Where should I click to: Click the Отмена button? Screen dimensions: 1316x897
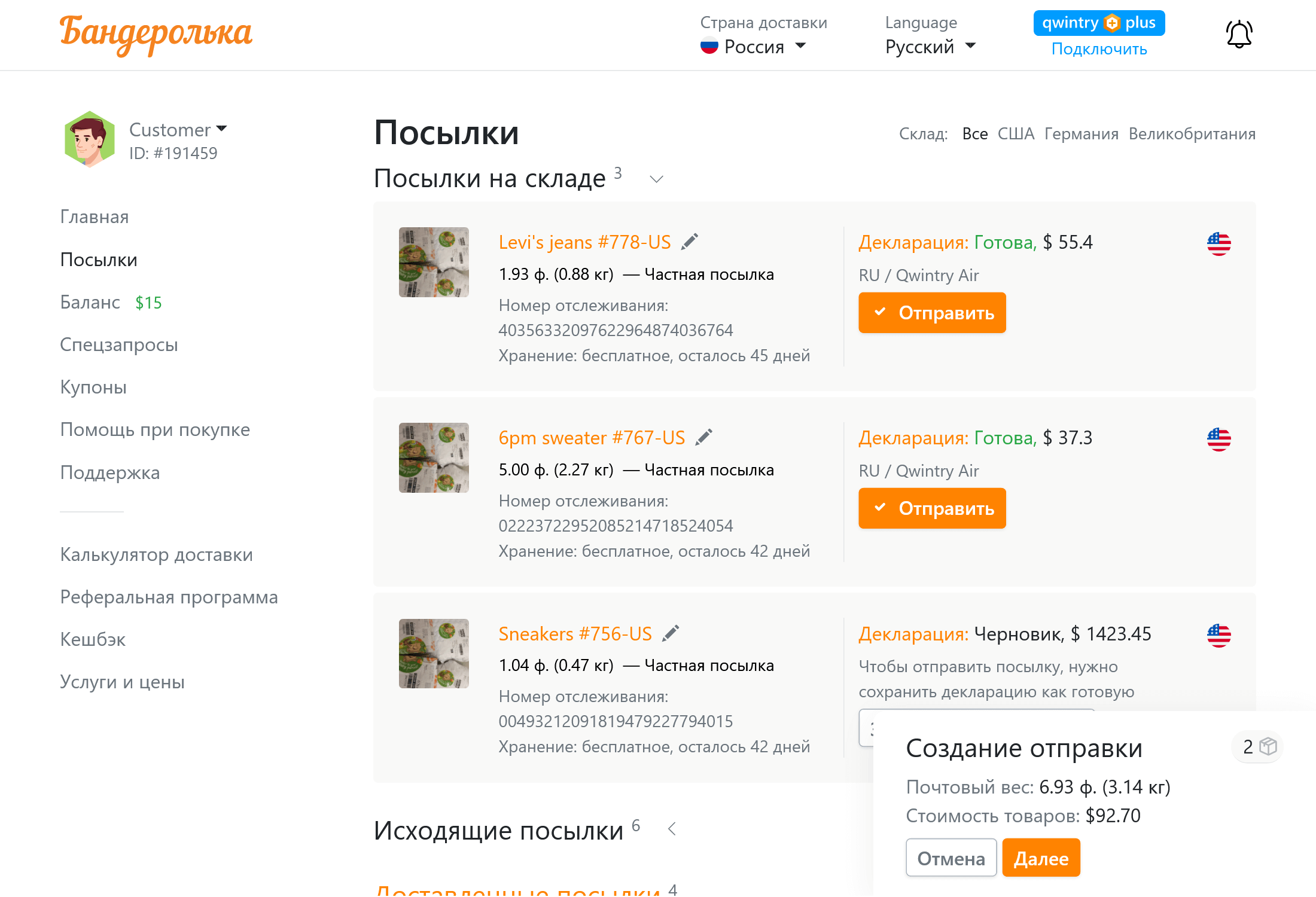tap(951, 858)
